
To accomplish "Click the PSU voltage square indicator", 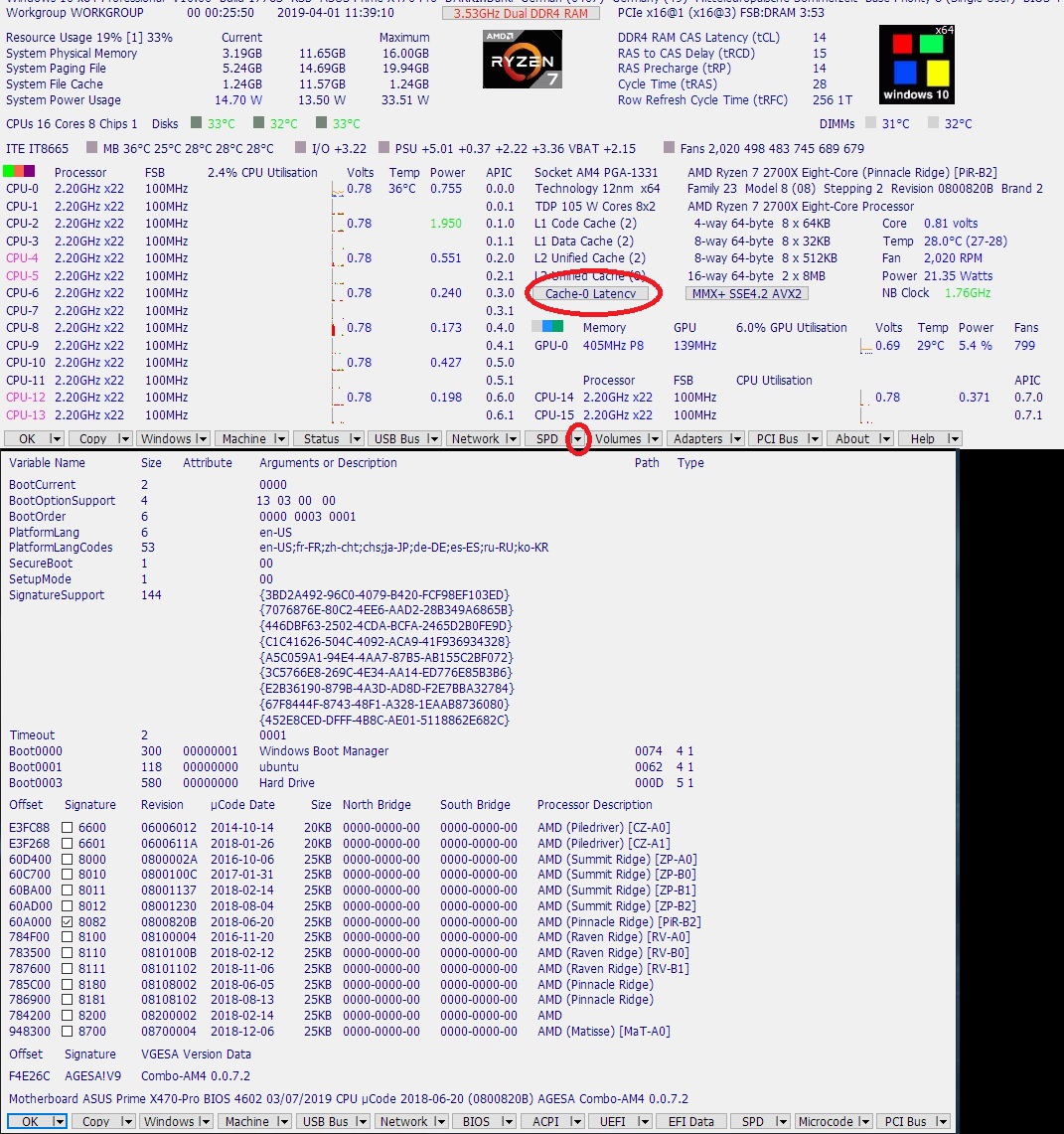I will pos(383,147).
